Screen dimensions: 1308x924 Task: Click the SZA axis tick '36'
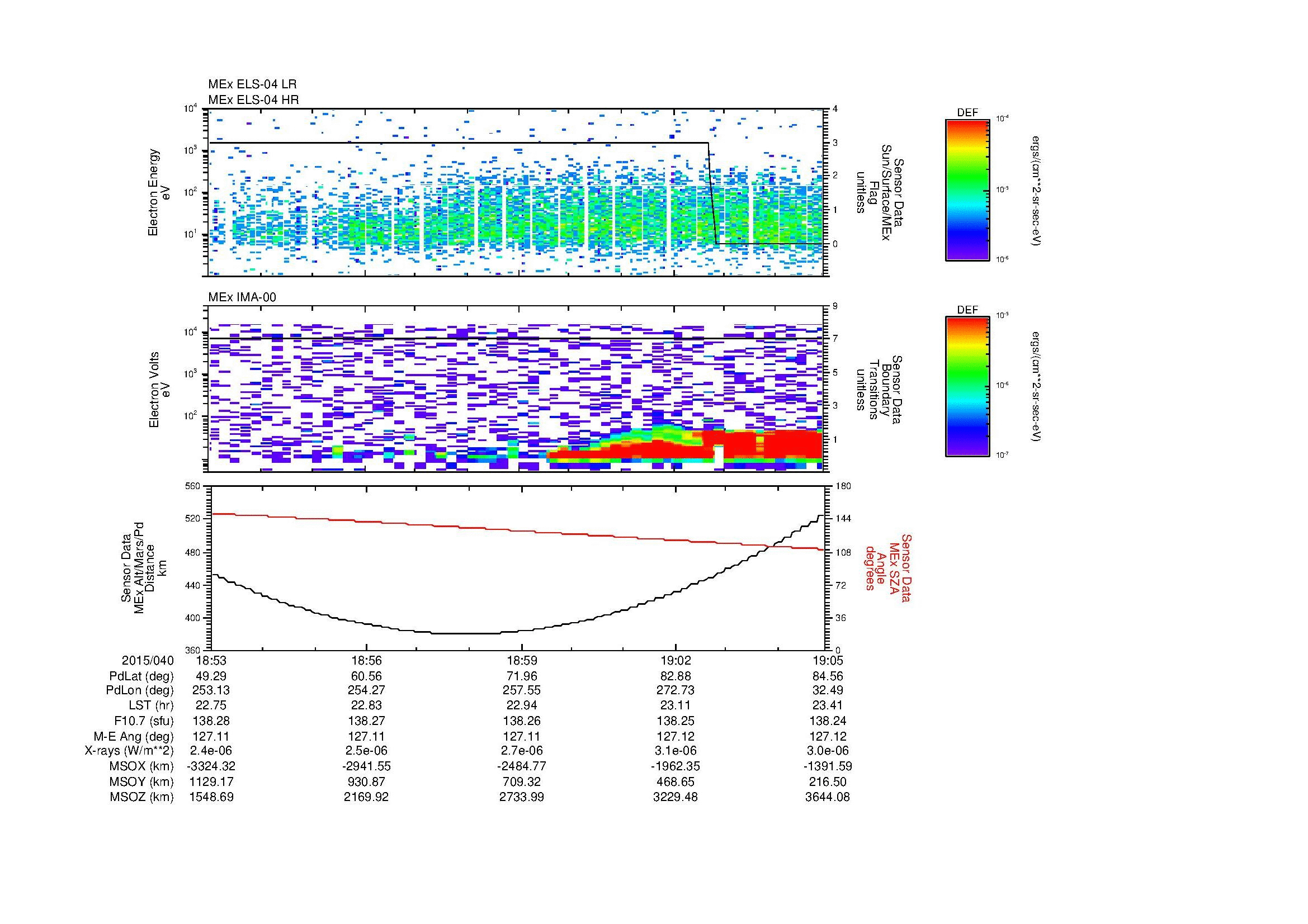(x=840, y=617)
